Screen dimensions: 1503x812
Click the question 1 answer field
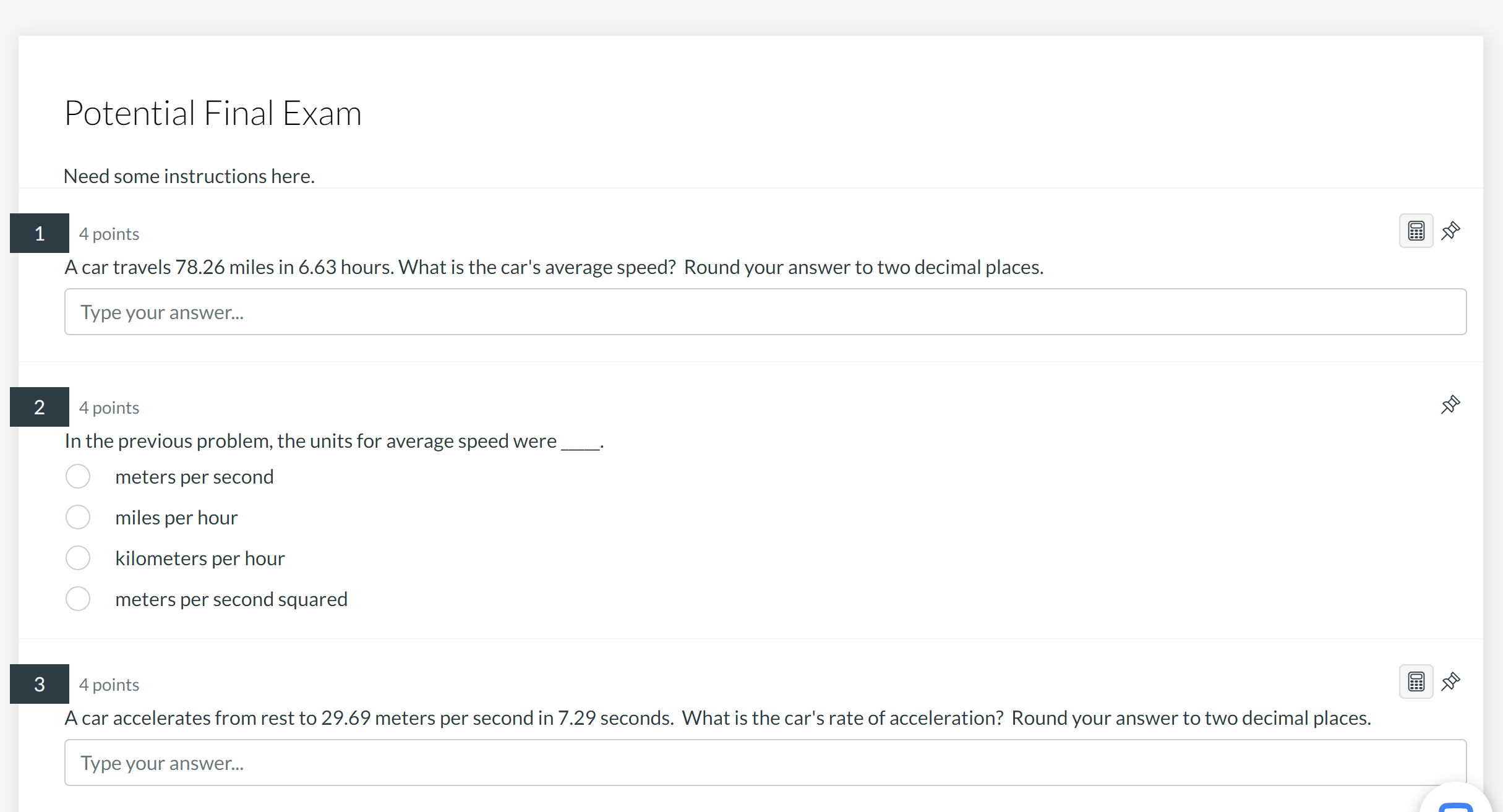coord(765,312)
